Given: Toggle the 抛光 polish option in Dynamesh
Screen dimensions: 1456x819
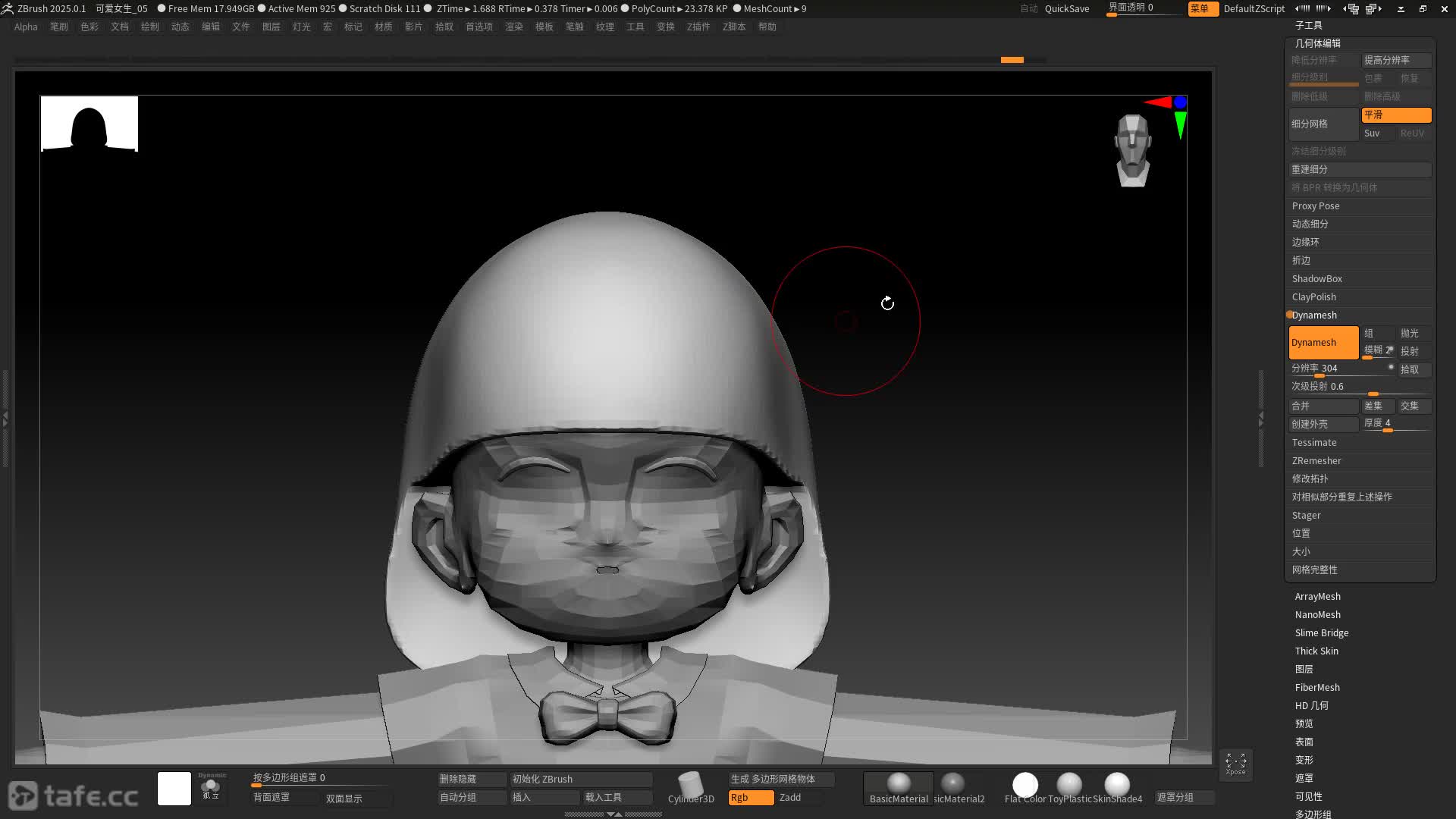Looking at the screenshot, I should pyautogui.click(x=1414, y=334).
